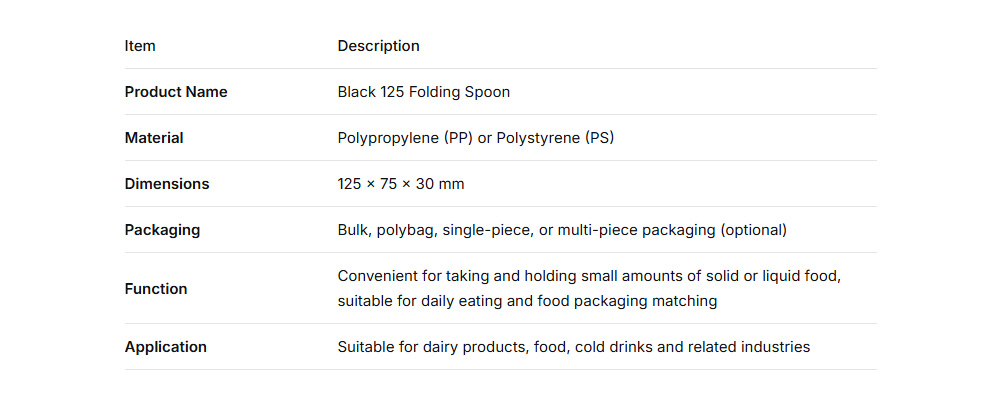Select the Function row label
This screenshot has height=413, width=1000.
tap(156, 289)
